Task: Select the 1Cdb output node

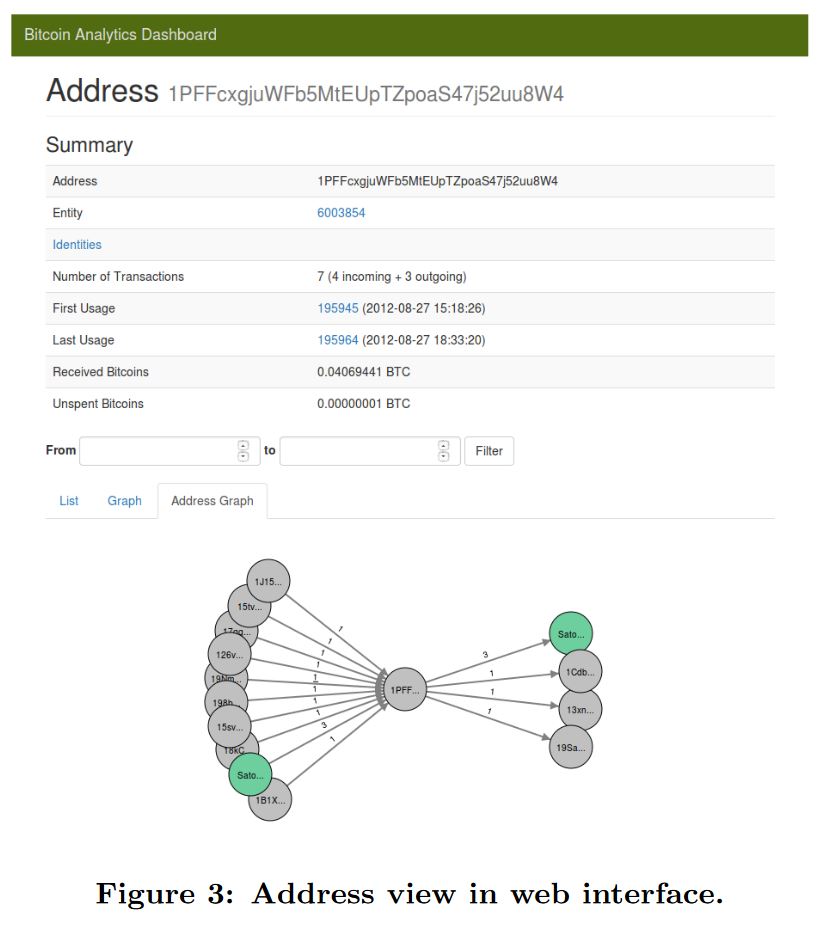Action: pyautogui.click(x=580, y=672)
